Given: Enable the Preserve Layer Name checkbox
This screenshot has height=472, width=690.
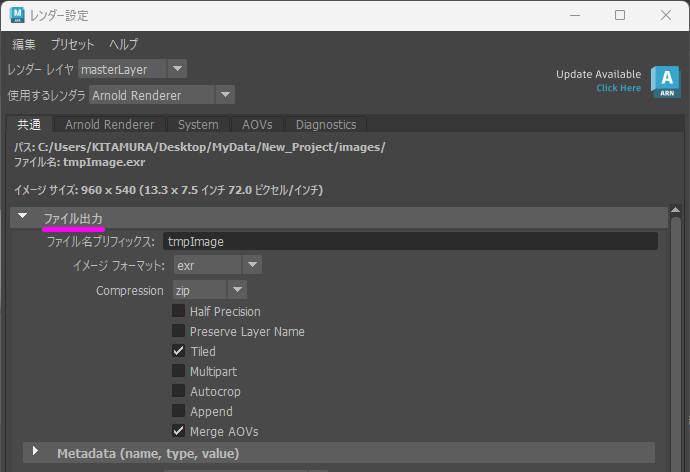Looking at the screenshot, I should (x=178, y=331).
